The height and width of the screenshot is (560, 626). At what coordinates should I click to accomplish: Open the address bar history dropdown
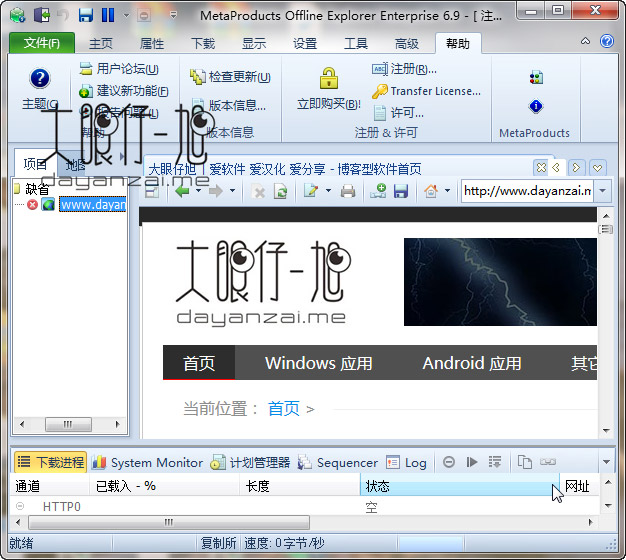(x=603, y=191)
